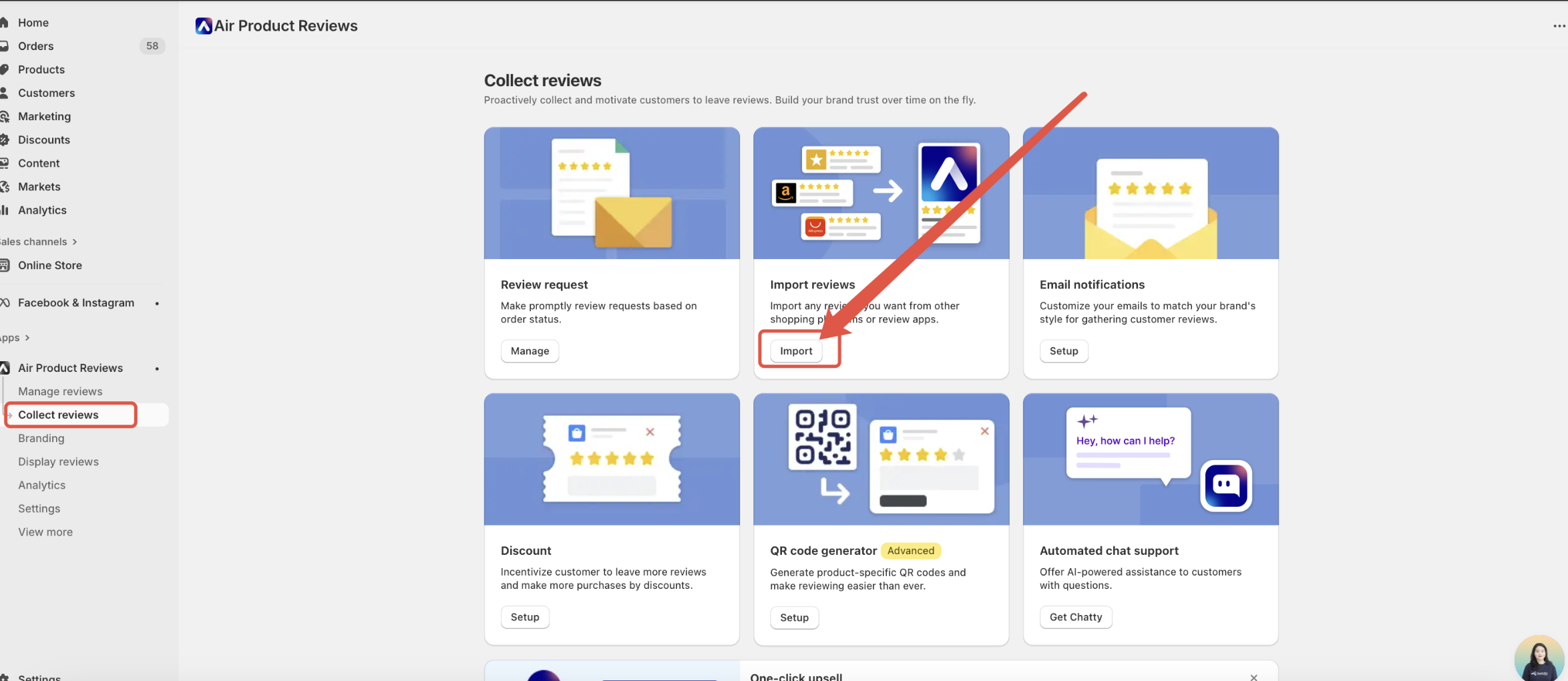Click Manage under Review request

coord(530,351)
